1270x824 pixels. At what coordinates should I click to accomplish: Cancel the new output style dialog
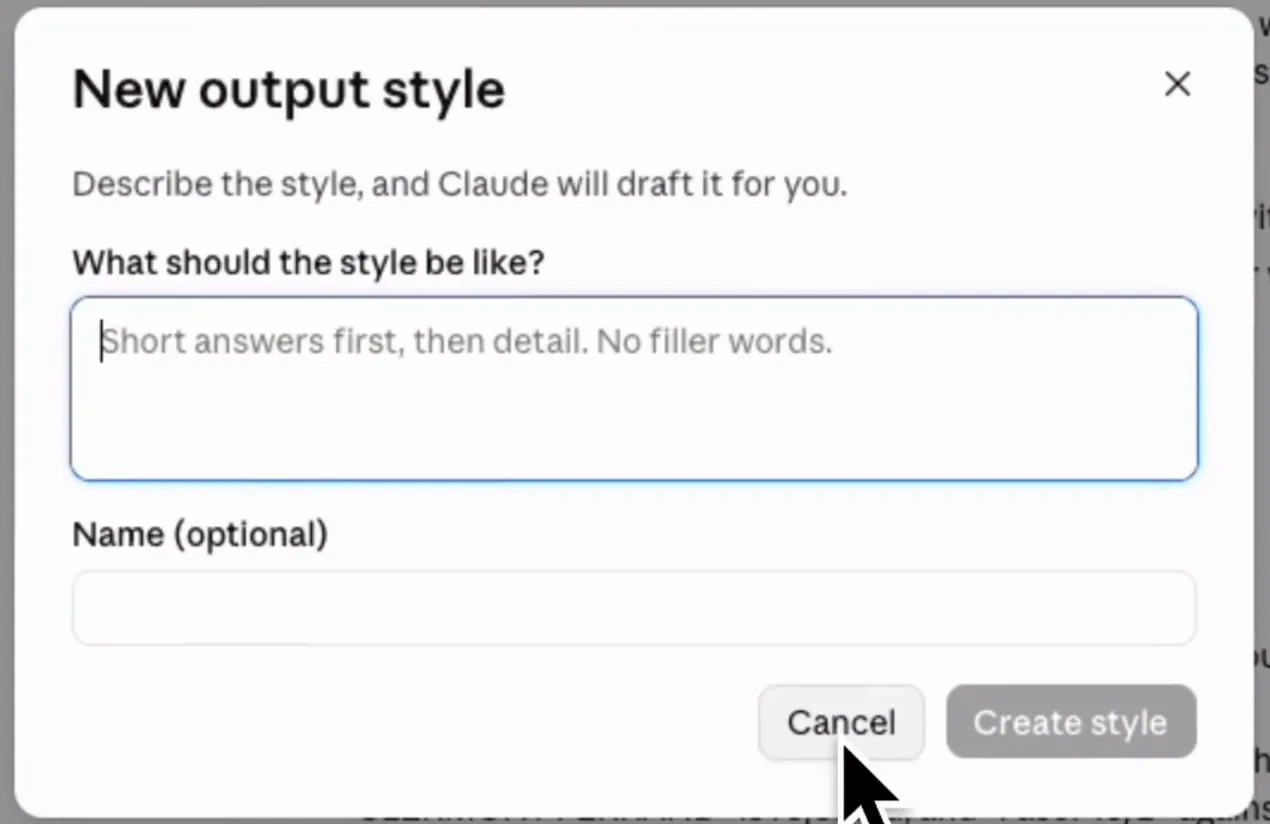841,722
